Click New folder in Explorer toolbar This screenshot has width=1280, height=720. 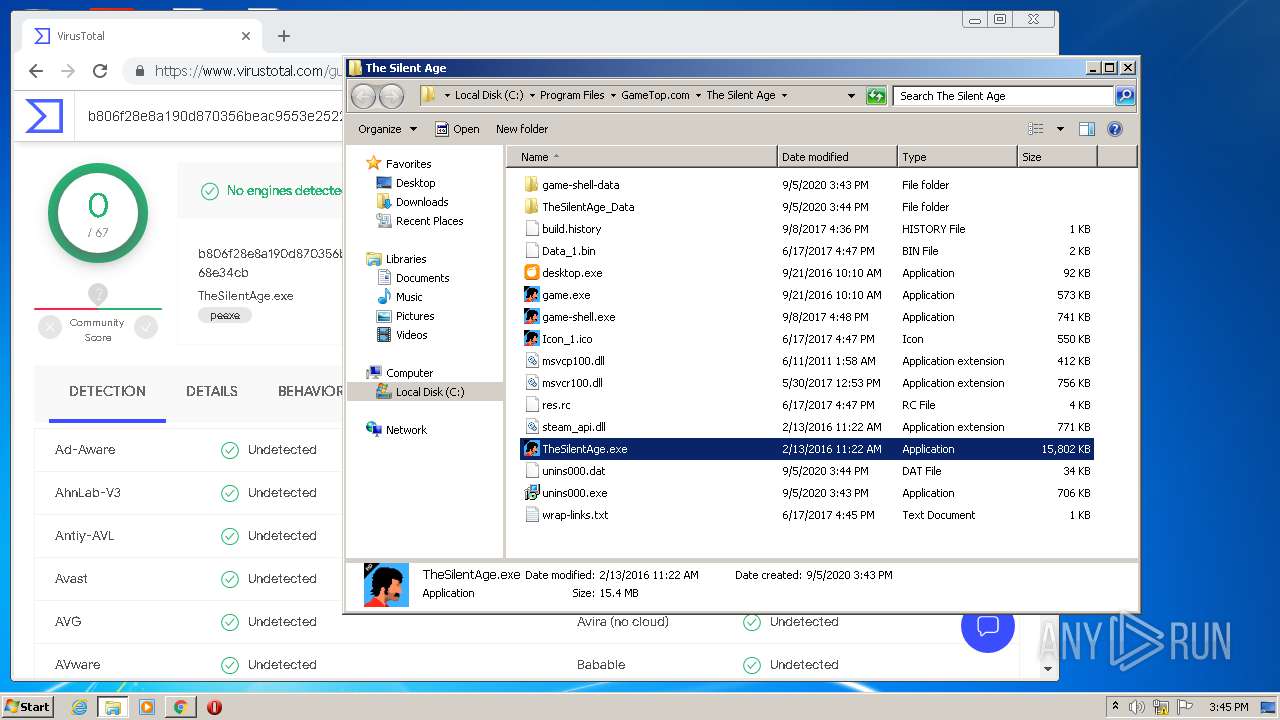pyautogui.click(x=522, y=129)
